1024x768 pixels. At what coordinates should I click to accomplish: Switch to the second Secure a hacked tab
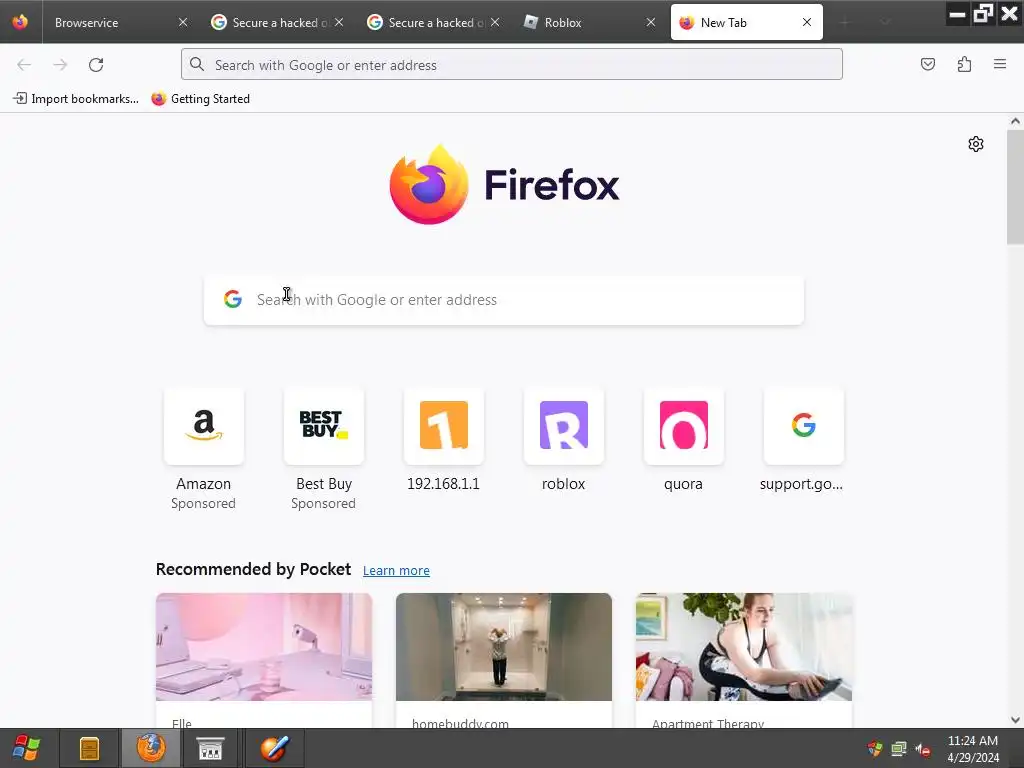coord(435,22)
